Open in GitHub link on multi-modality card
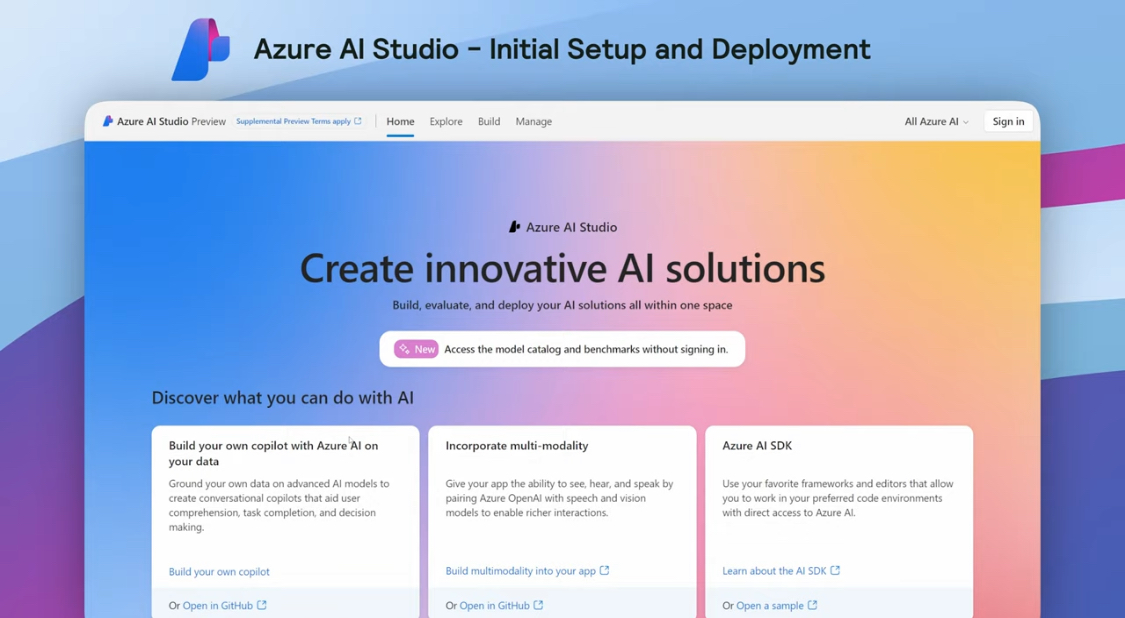This screenshot has height=618, width=1125. pyautogui.click(x=494, y=605)
